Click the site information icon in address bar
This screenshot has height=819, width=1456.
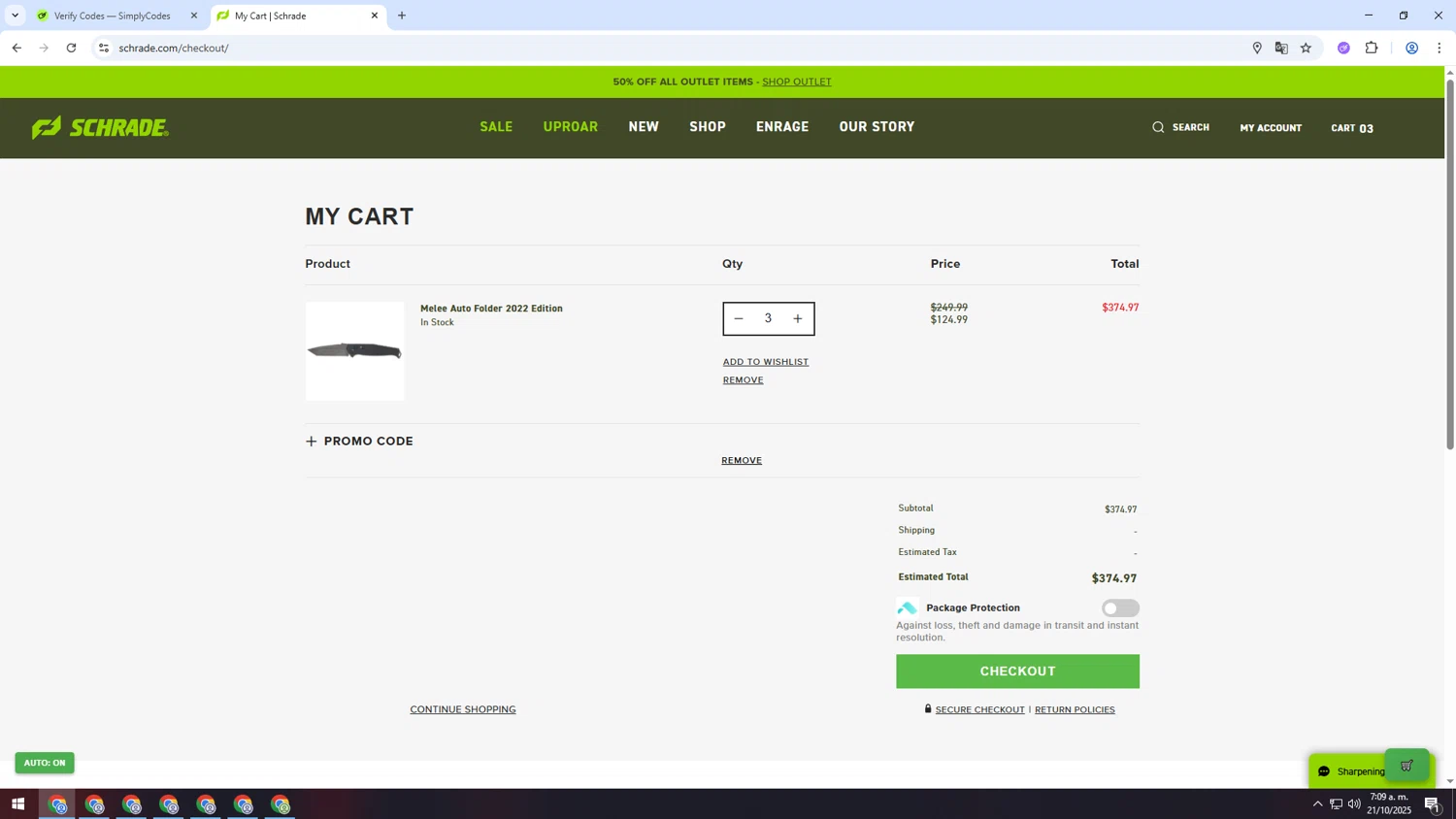(x=104, y=48)
